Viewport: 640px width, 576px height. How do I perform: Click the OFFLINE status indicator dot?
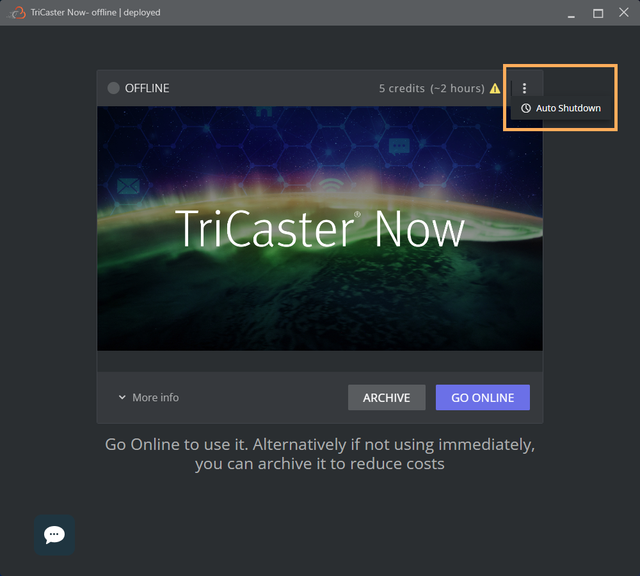tap(113, 88)
